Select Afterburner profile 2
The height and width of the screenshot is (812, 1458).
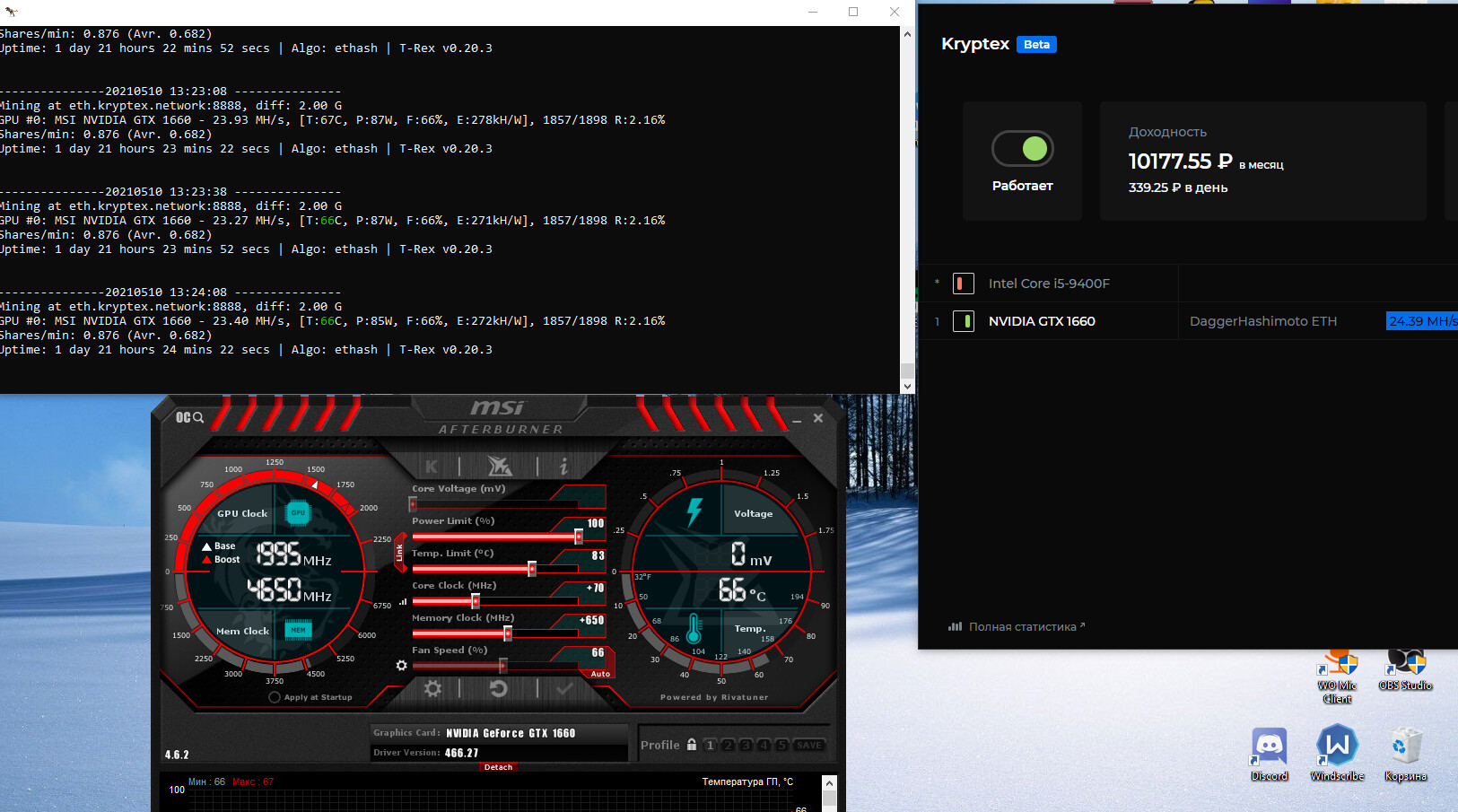click(728, 745)
